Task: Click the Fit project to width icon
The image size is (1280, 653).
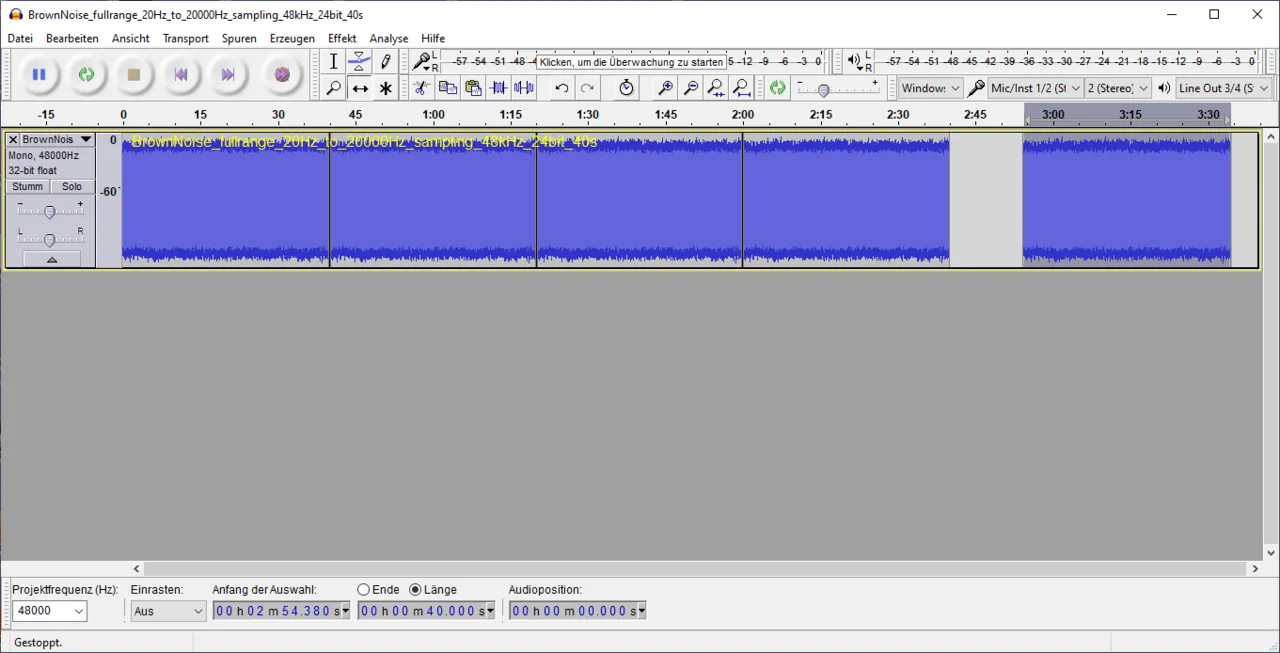Action: coord(742,89)
